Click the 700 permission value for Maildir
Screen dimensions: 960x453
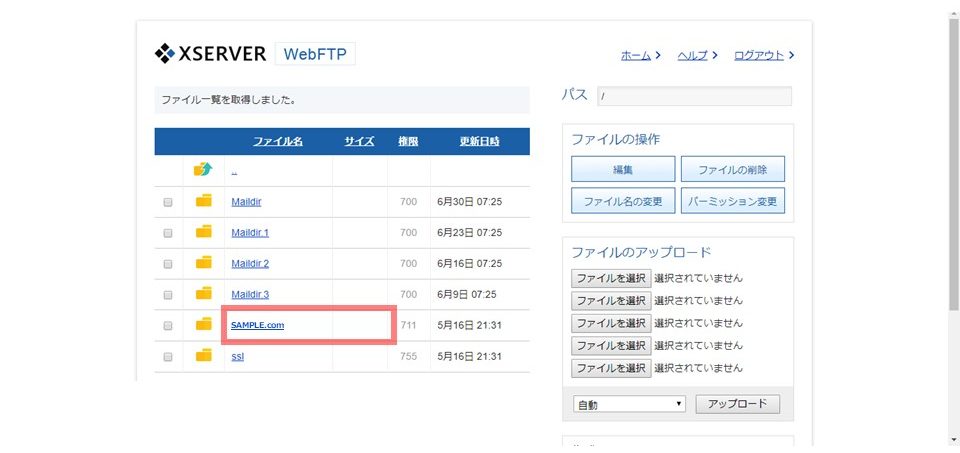coord(408,201)
